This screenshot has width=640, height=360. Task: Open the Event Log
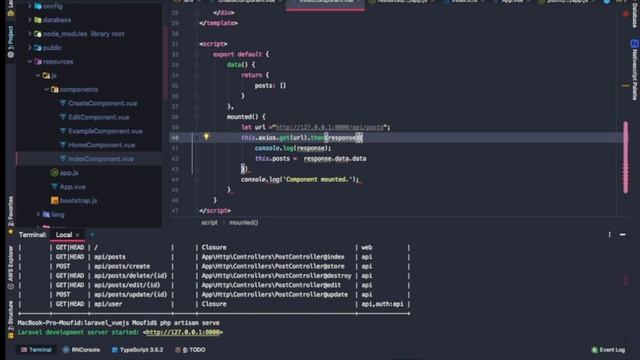click(608, 350)
